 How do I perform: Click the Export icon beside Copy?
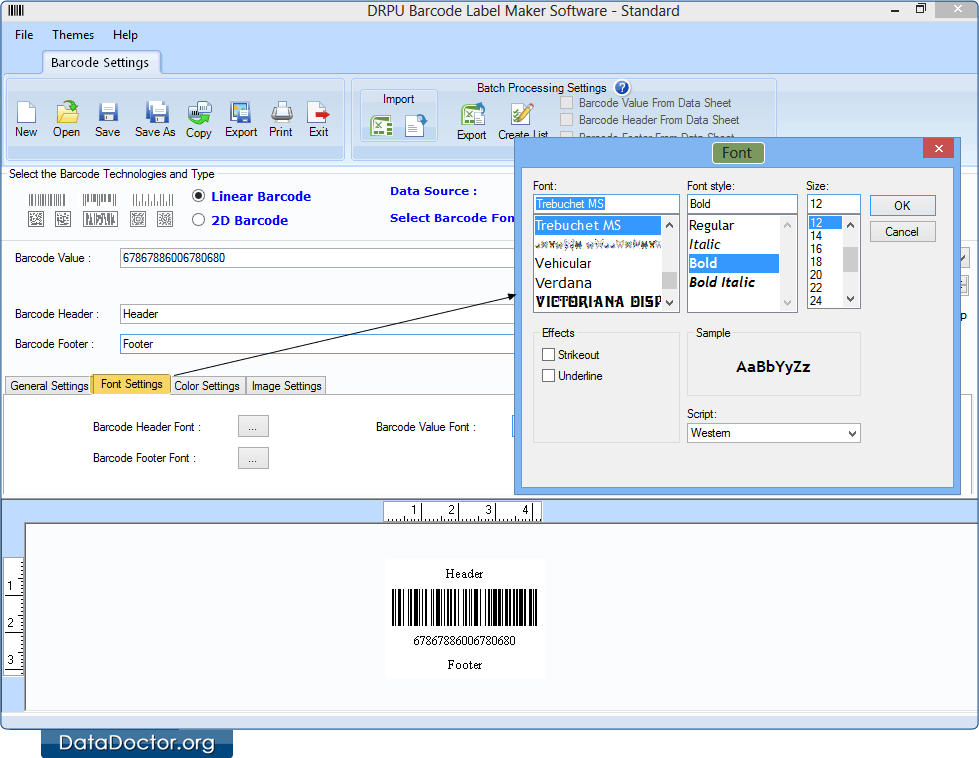[x=240, y=112]
